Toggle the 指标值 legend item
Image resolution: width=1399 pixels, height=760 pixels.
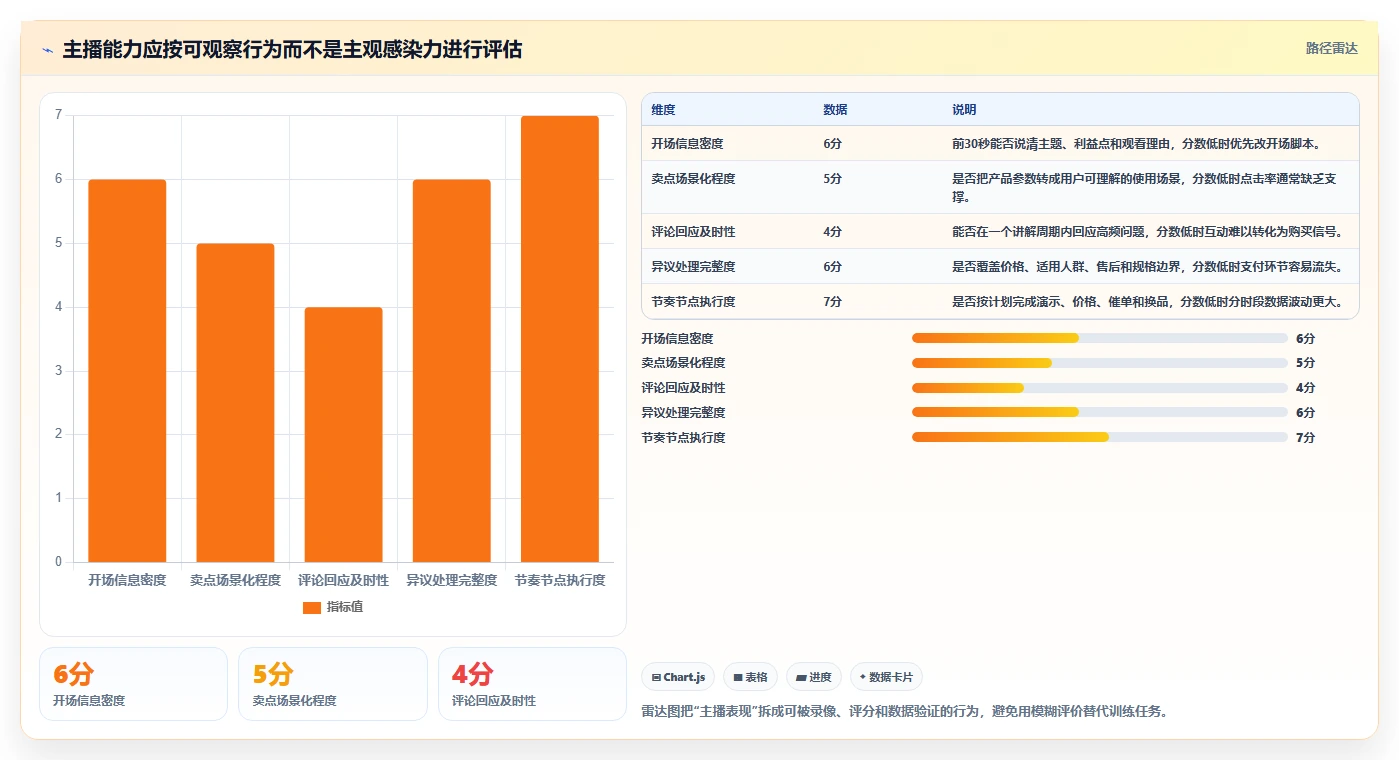pyautogui.click(x=333, y=607)
